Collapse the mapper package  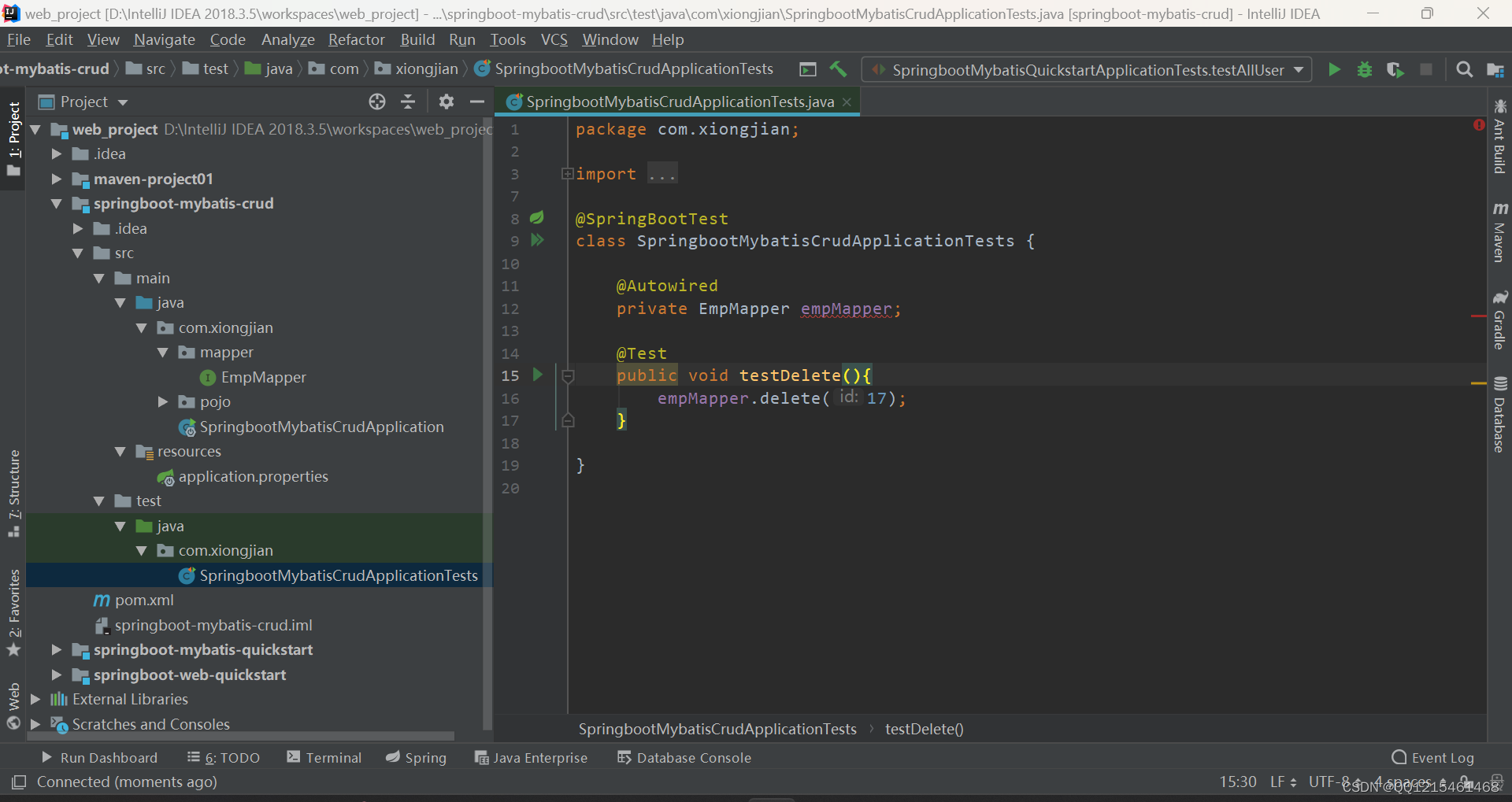click(x=163, y=352)
